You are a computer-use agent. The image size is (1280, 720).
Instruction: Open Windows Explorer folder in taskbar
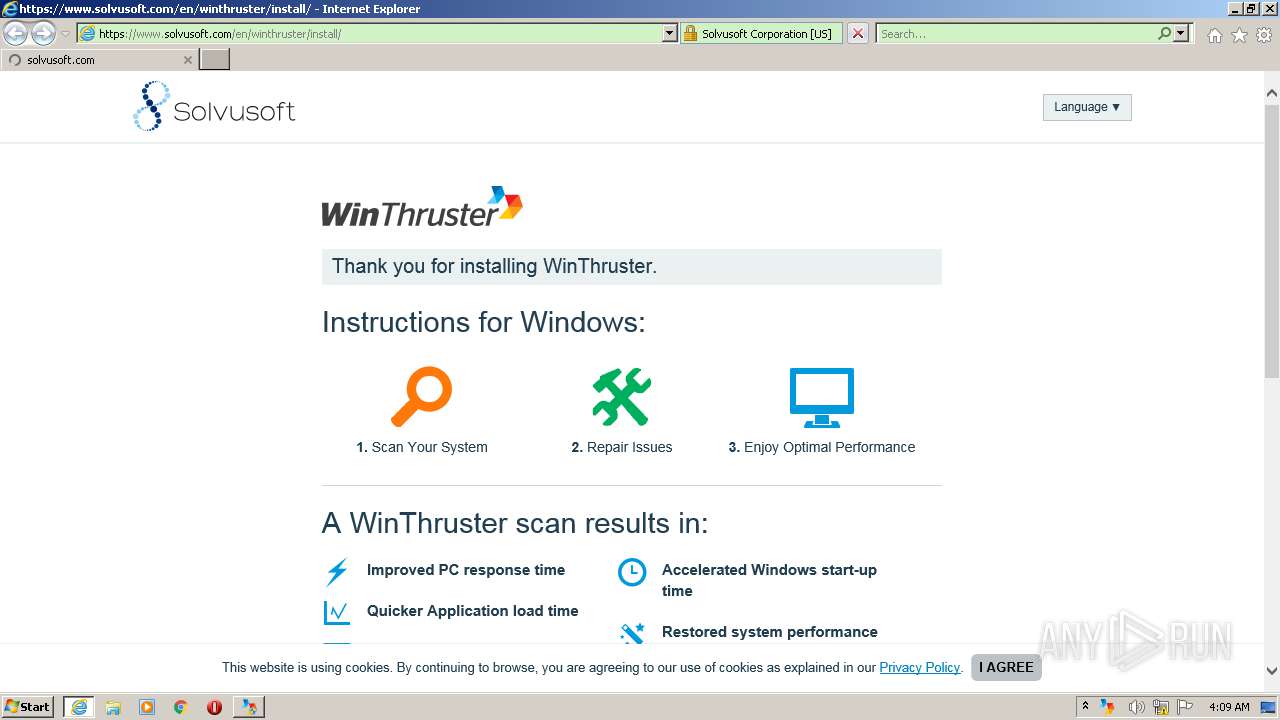[x=113, y=707]
